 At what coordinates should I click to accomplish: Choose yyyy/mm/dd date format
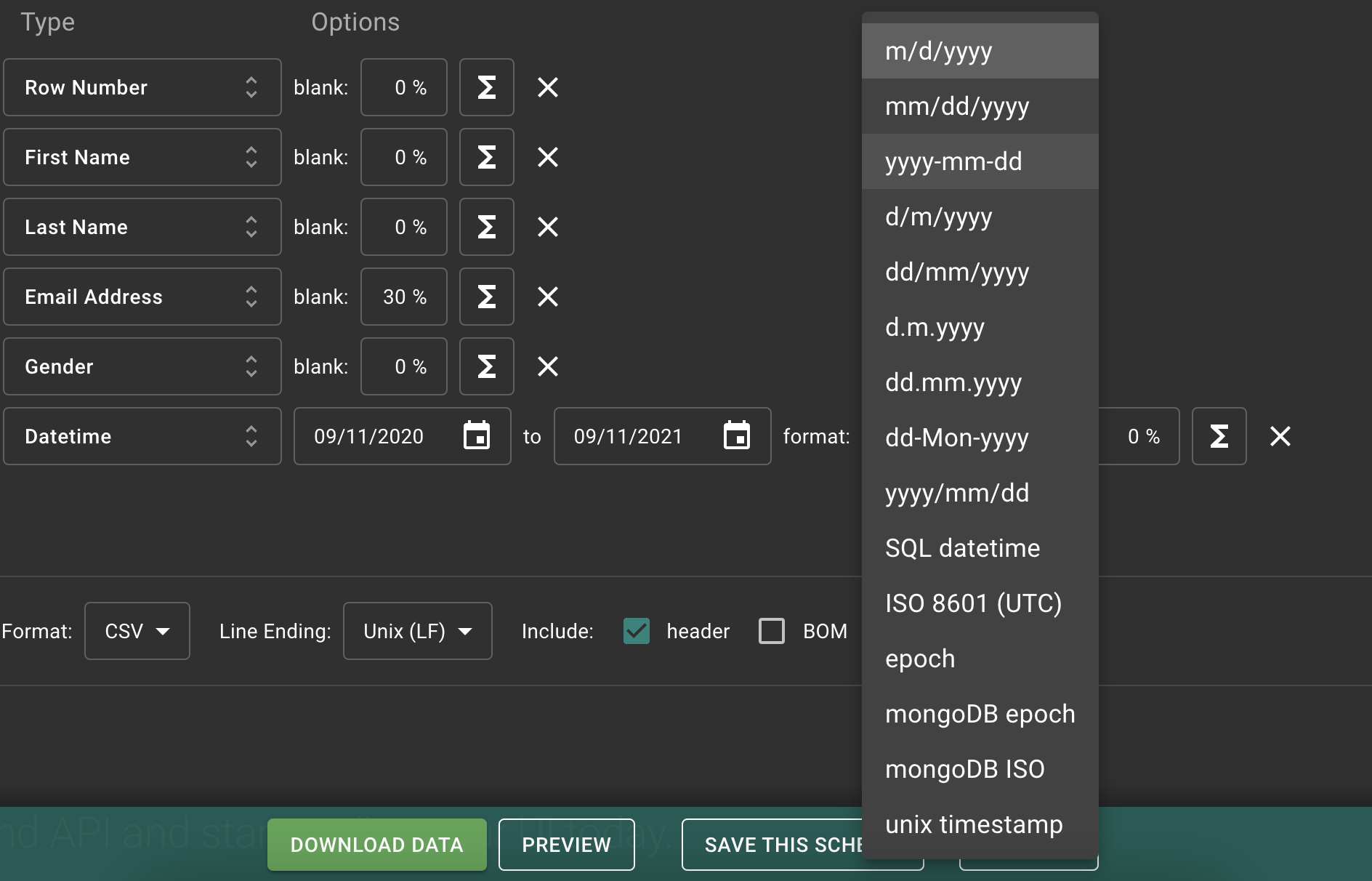pyautogui.click(x=980, y=493)
